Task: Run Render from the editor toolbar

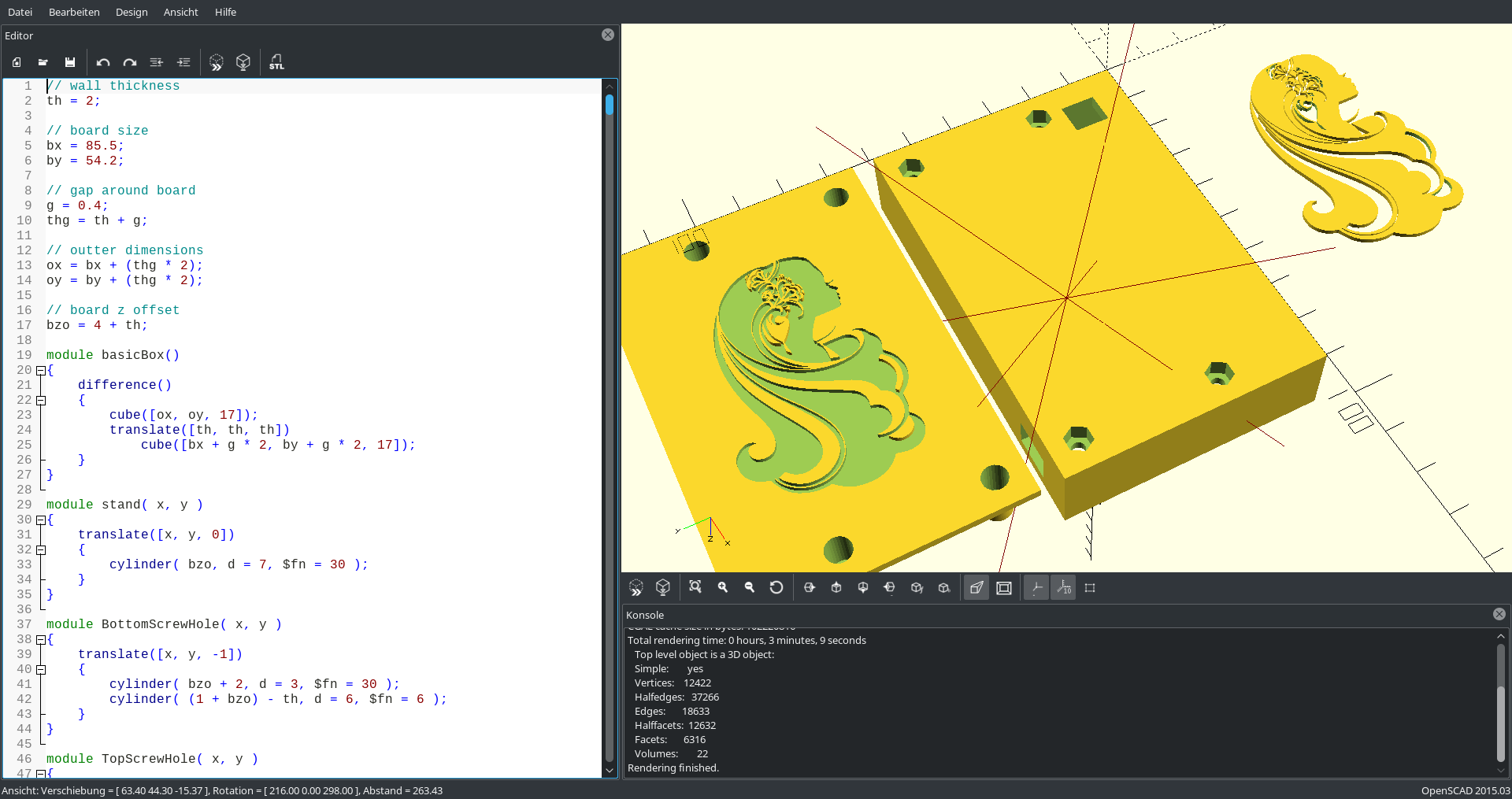Action: point(243,62)
